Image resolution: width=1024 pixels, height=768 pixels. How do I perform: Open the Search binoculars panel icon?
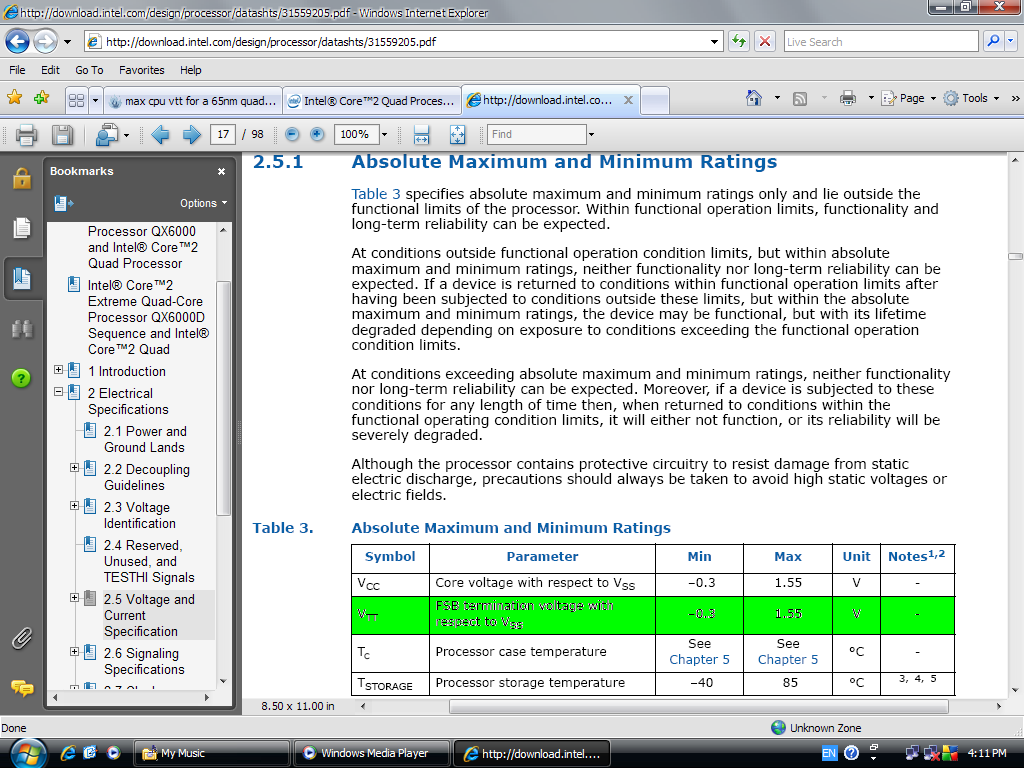coord(22,328)
